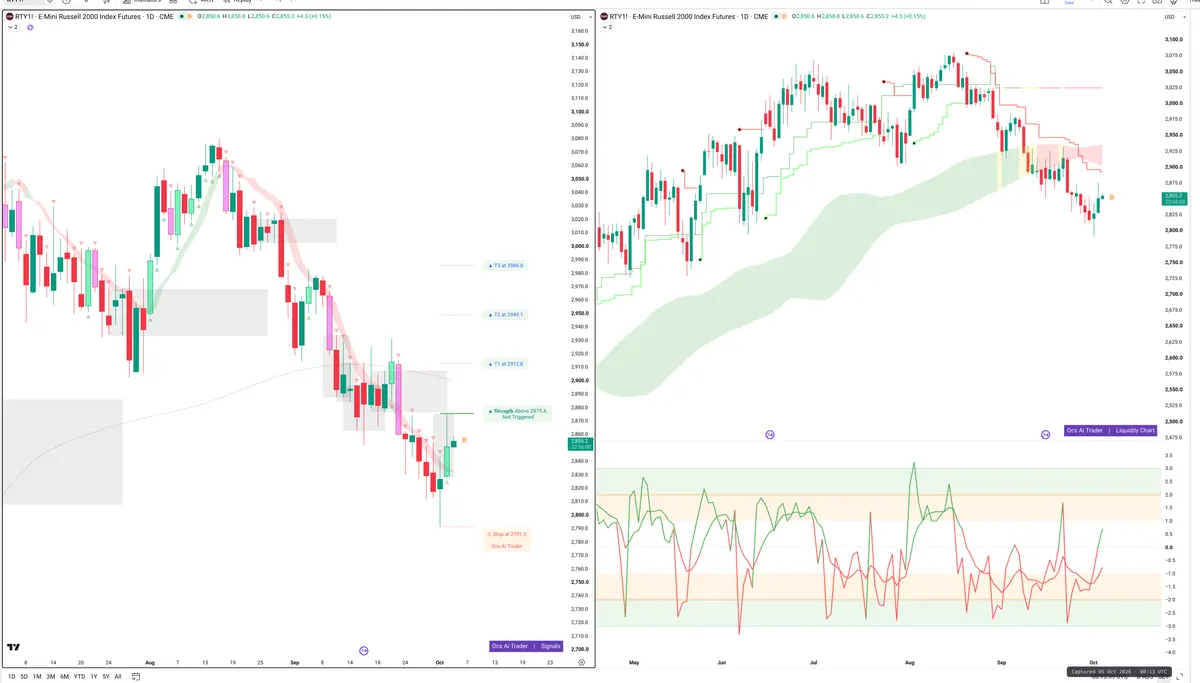Click right chart title E-Mini Russell 2000

coord(684,16)
